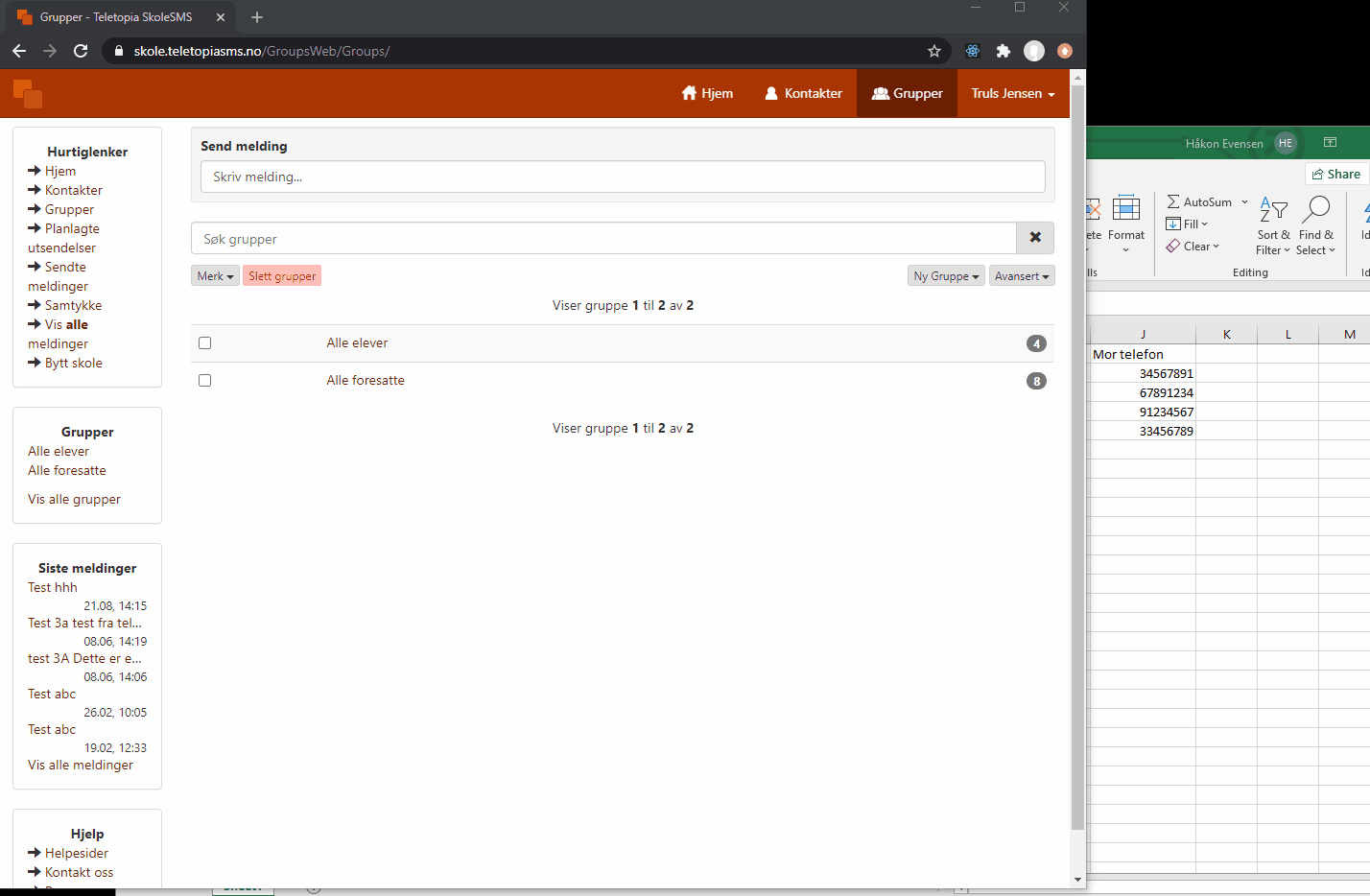Click Kontakt oss link
The image size is (1370, 896).
click(x=79, y=872)
